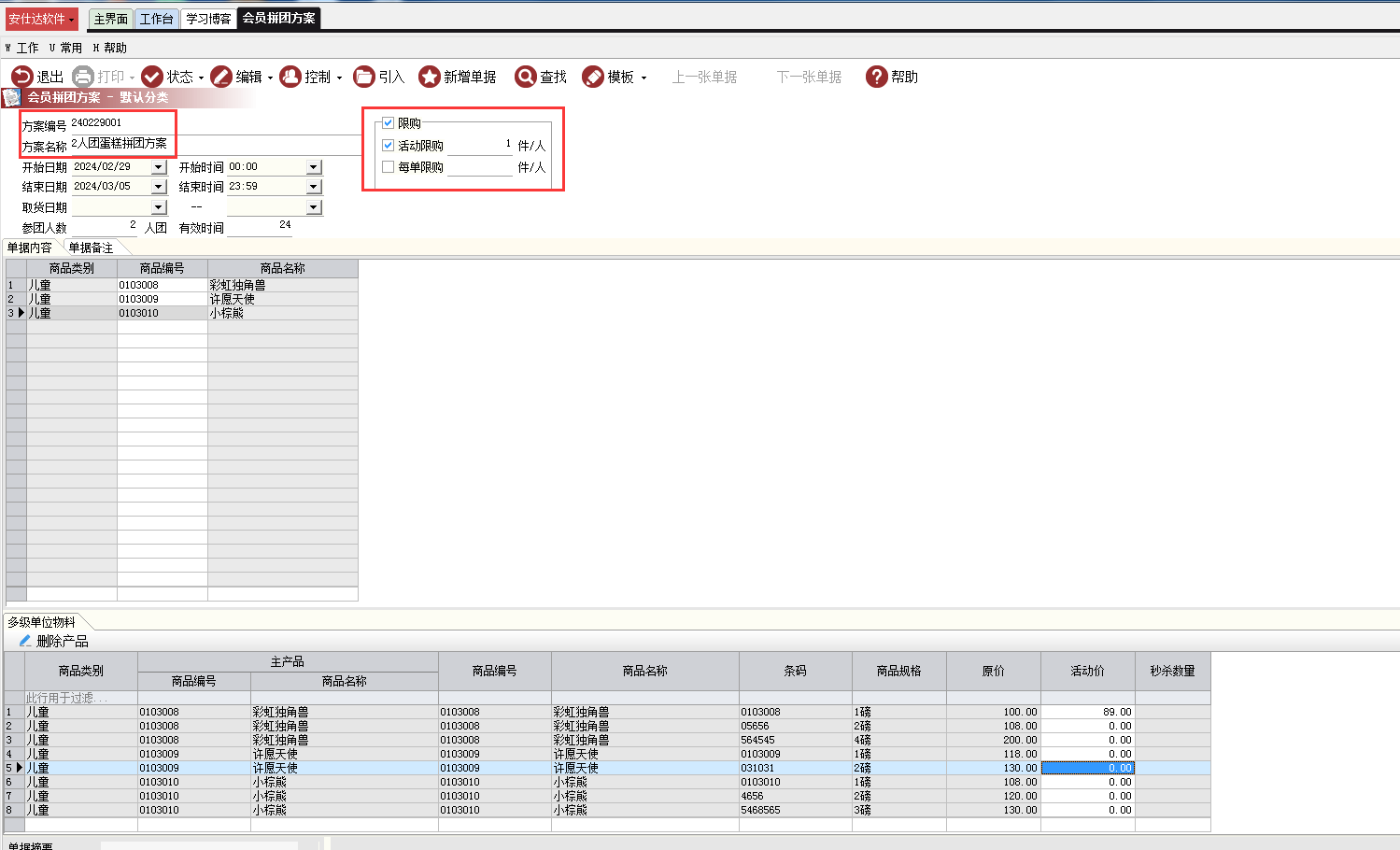Click the 此行用于过滤 filter row cell
Viewport: 1400px width, 850px height.
pyautogui.click(x=81, y=698)
